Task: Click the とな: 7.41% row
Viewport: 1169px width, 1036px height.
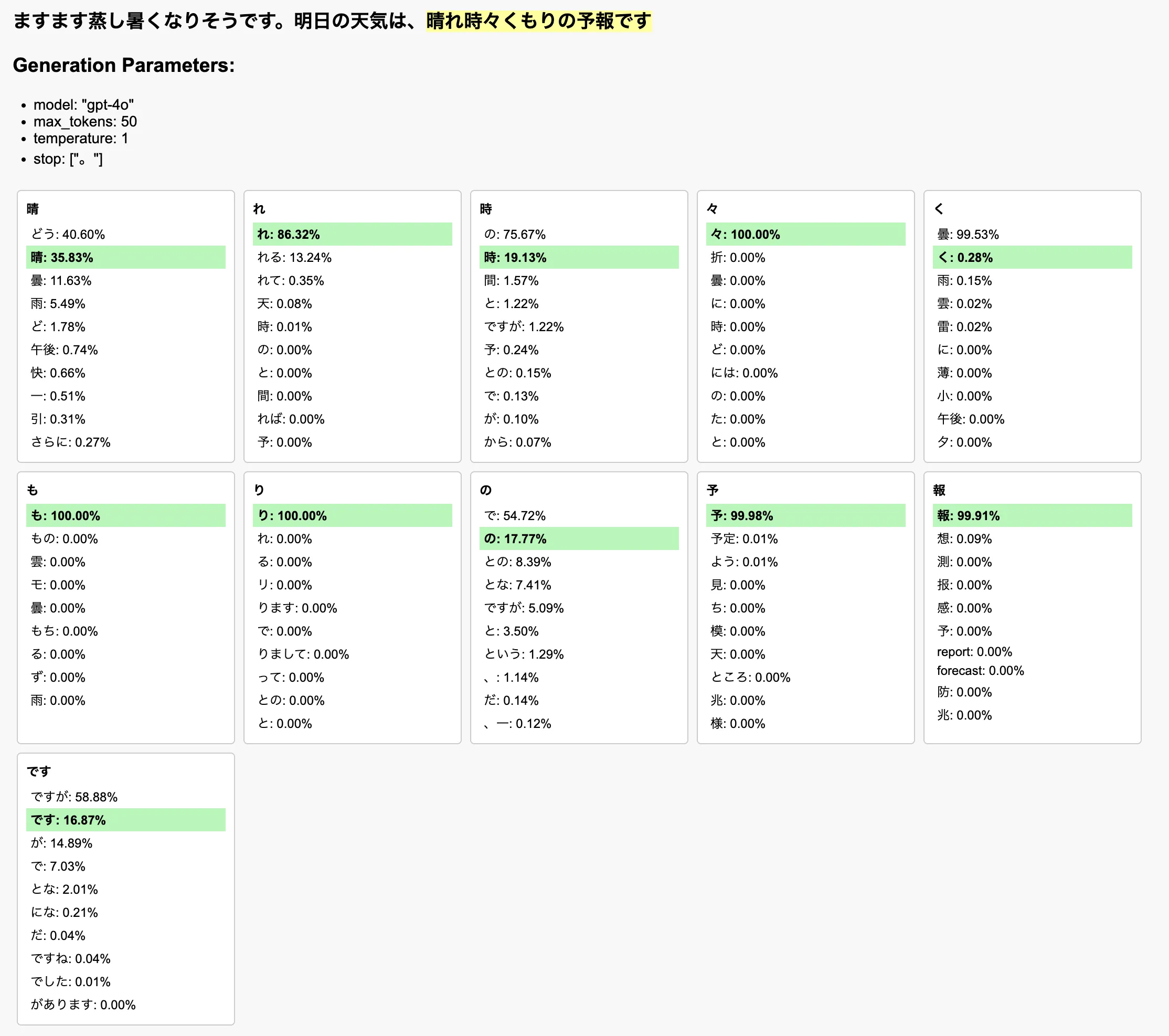Action: coord(579,585)
